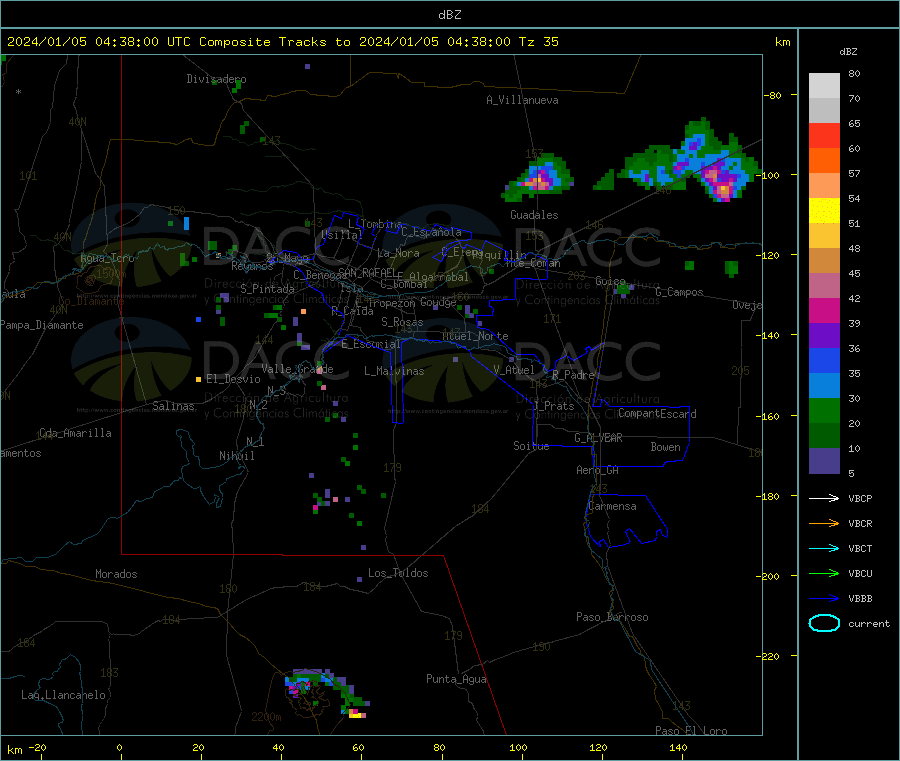
Task: Click the storm cell above Guadales
Action: click(539, 177)
